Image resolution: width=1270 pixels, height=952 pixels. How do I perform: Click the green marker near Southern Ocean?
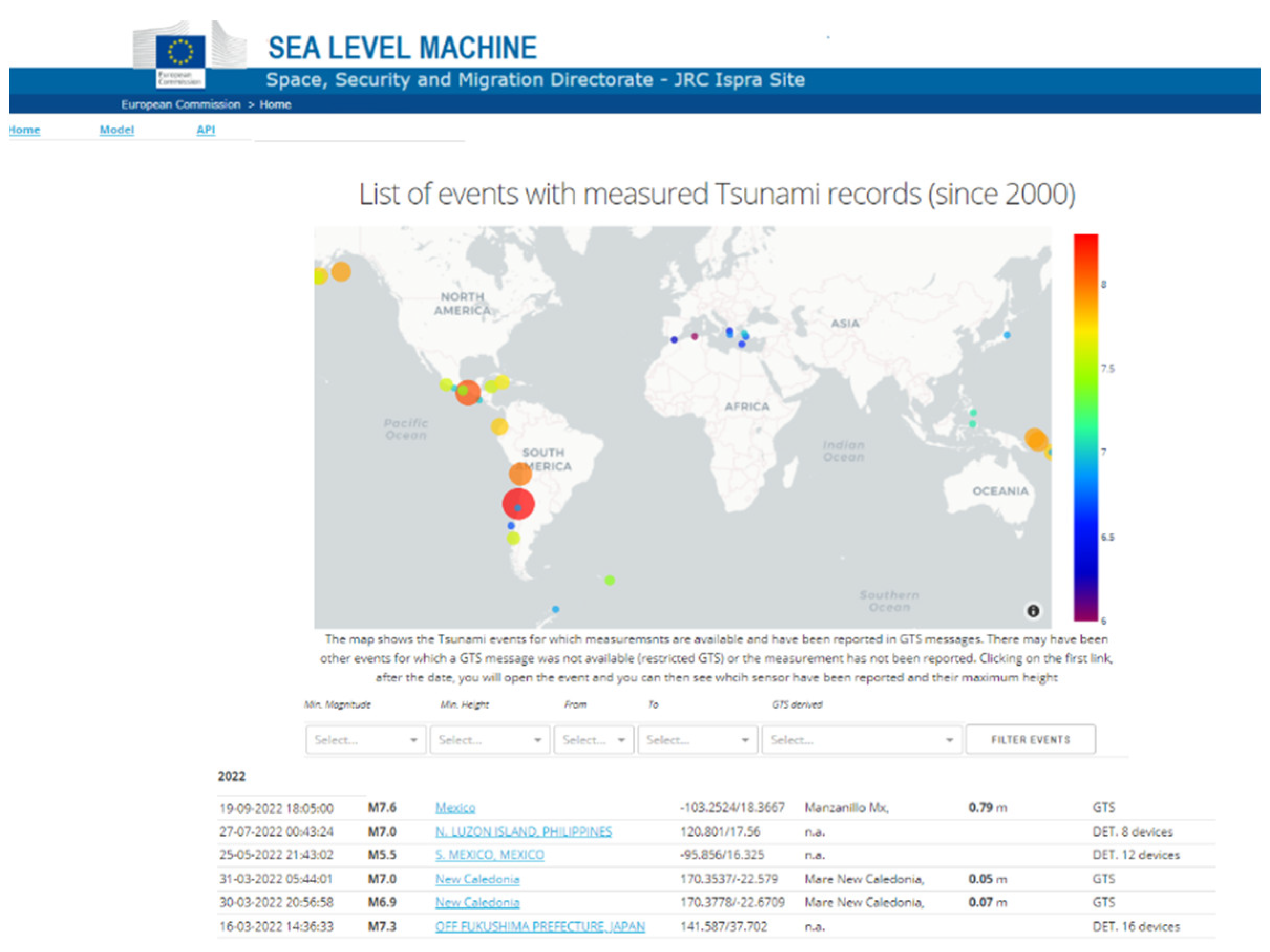pyautogui.click(x=610, y=580)
